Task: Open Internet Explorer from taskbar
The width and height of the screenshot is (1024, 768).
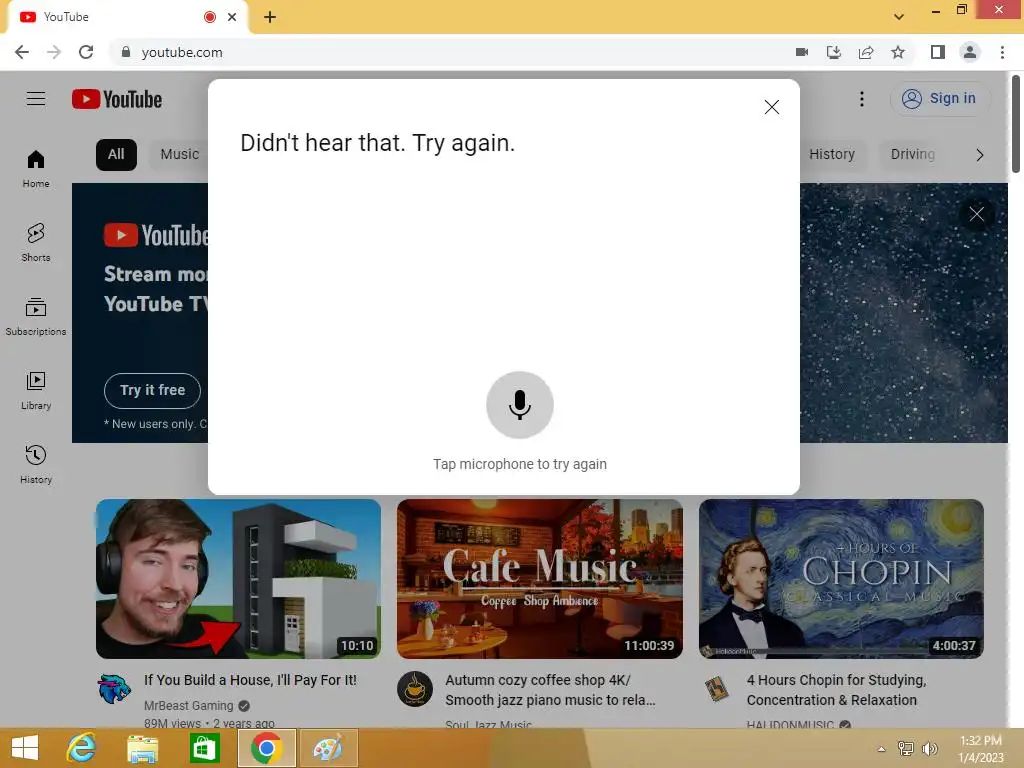Action: coord(81,748)
